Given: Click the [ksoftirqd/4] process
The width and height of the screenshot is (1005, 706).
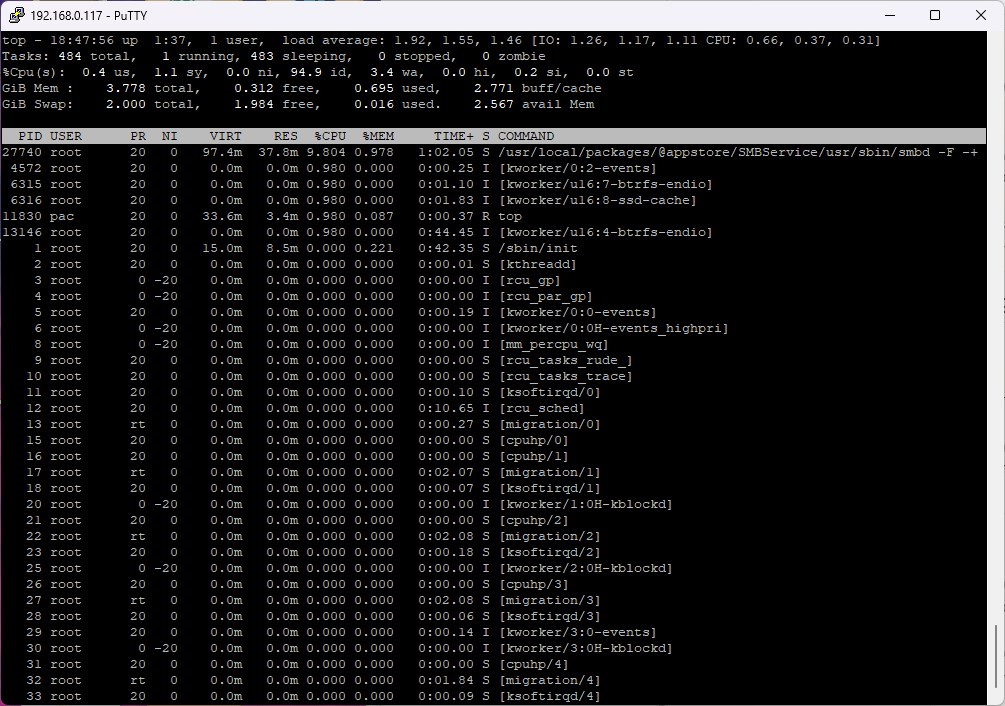Looking at the screenshot, I should coord(549,696).
